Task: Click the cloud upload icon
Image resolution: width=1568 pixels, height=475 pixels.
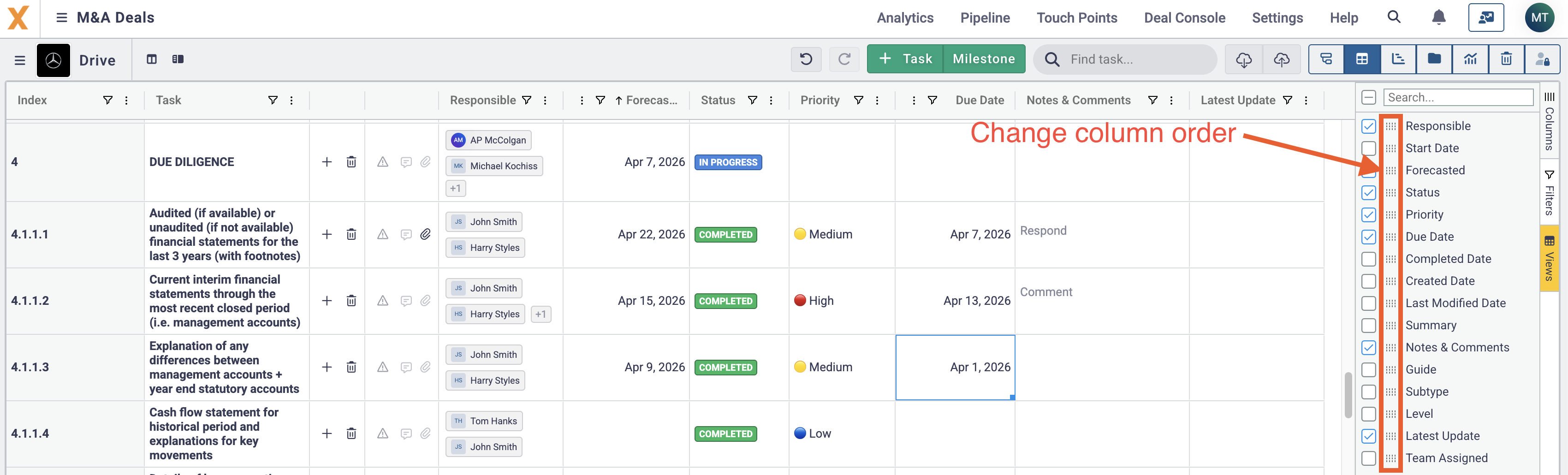Action: 1281,59
